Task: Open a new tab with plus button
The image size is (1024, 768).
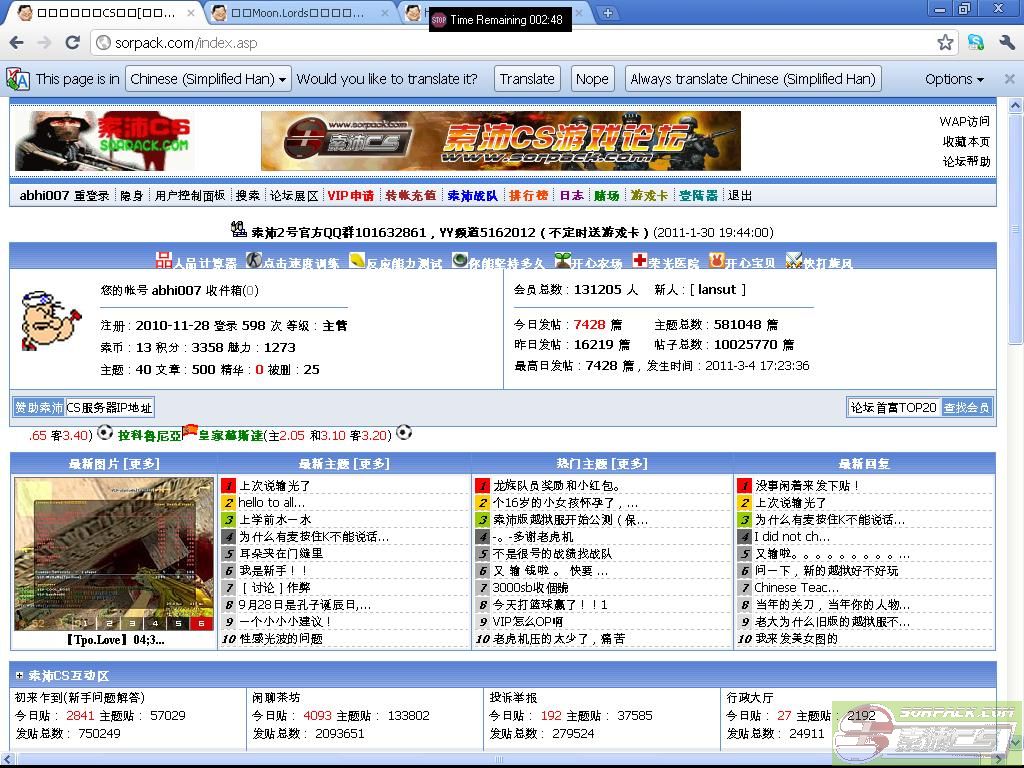Action: point(607,13)
